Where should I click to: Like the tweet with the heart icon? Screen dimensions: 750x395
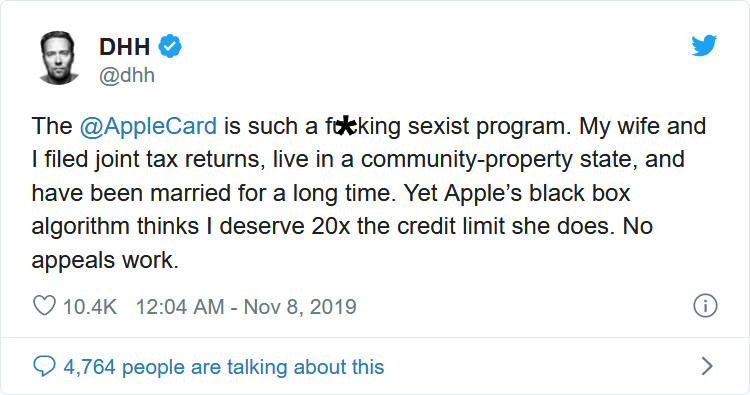click(x=44, y=306)
